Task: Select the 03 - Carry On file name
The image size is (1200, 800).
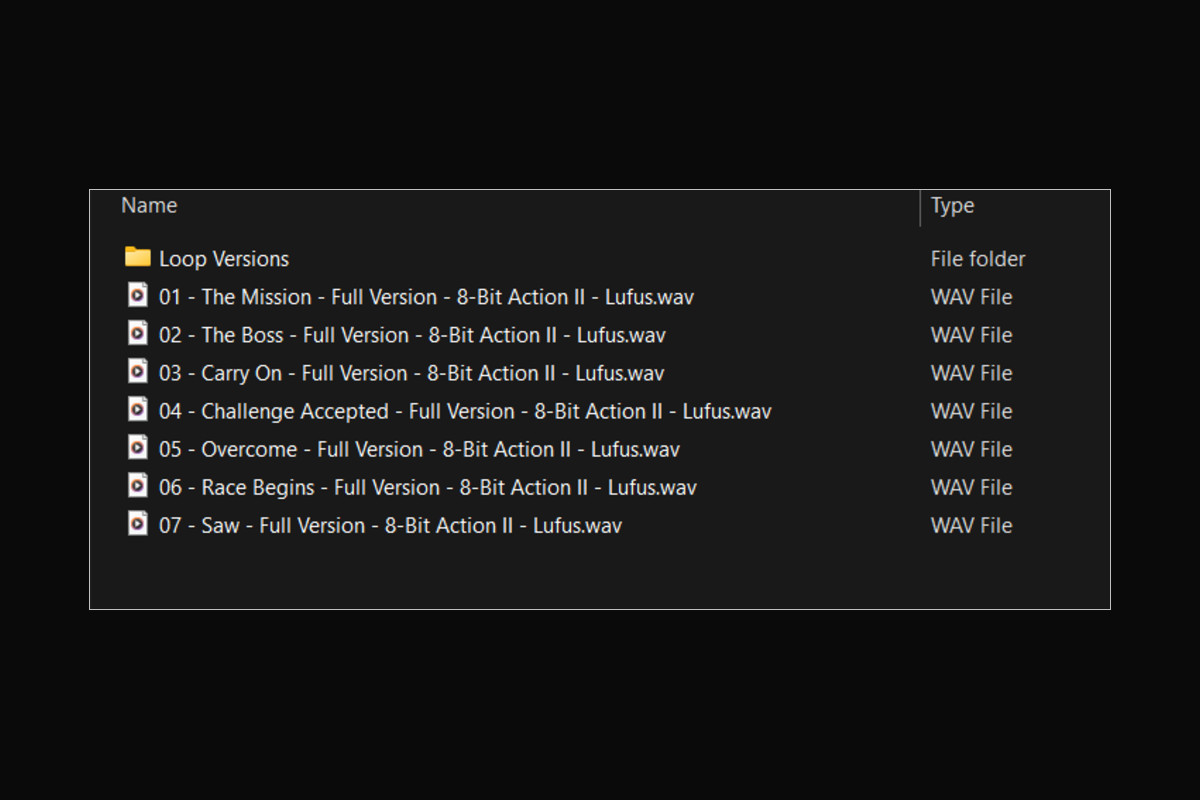Action: click(411, 373)
